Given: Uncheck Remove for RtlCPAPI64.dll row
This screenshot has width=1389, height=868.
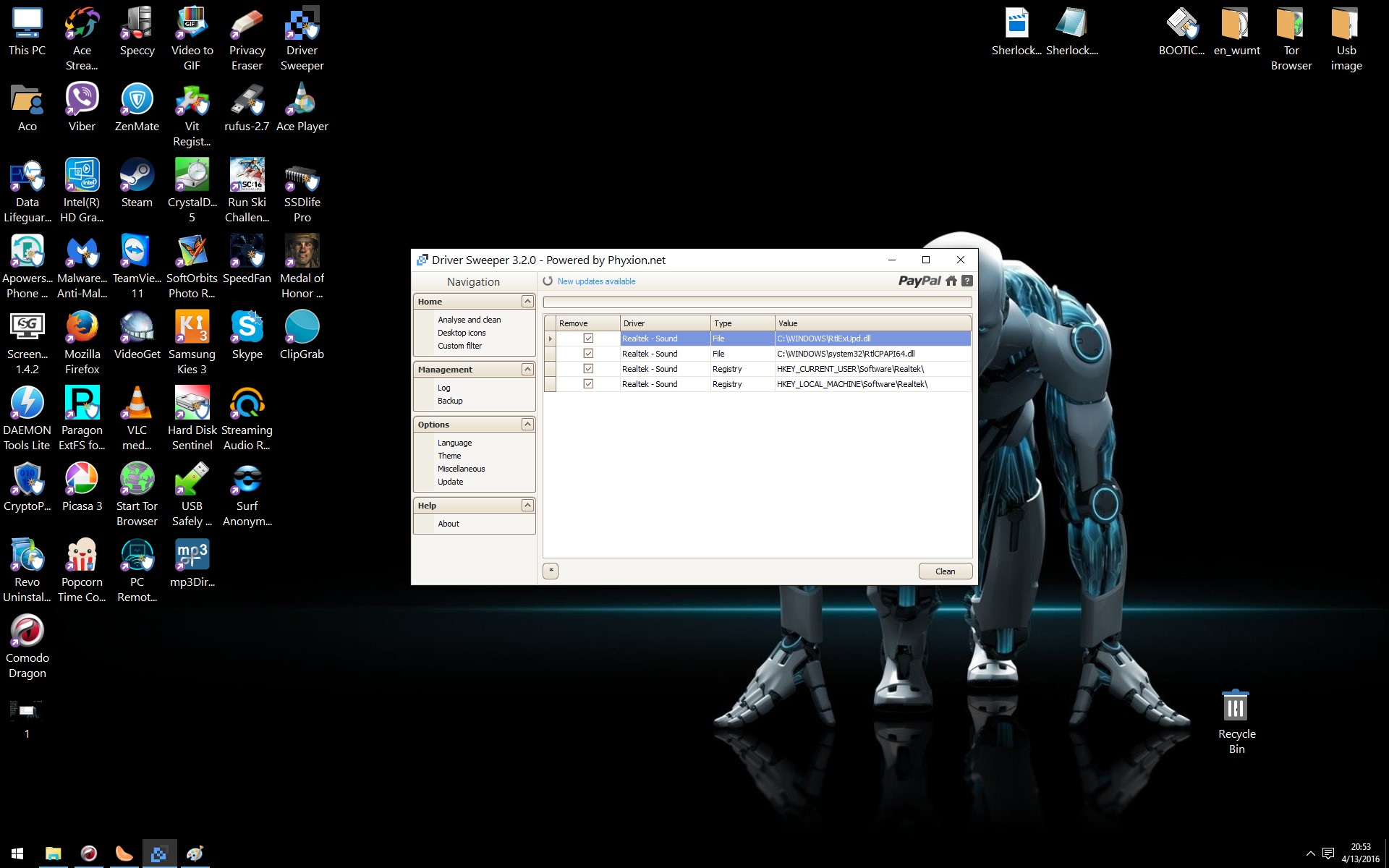Looking at the screenshot, I should [x=588, y=354].
